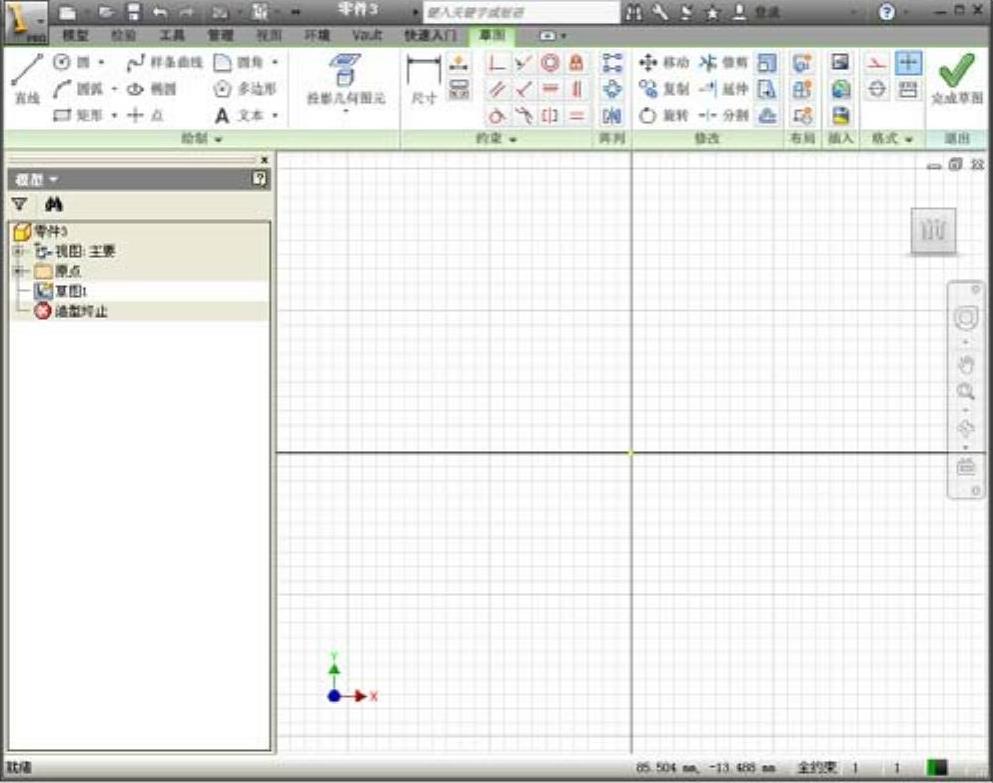Apply the perpendicular constraint
This screenshot has width=993, height=783.
(x=524, y=89)
